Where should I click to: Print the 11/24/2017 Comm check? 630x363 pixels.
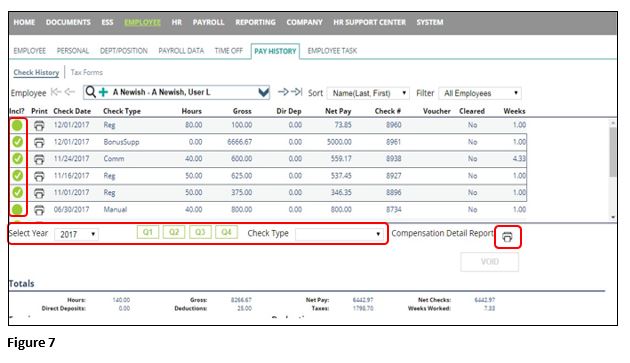pos(39,160)
